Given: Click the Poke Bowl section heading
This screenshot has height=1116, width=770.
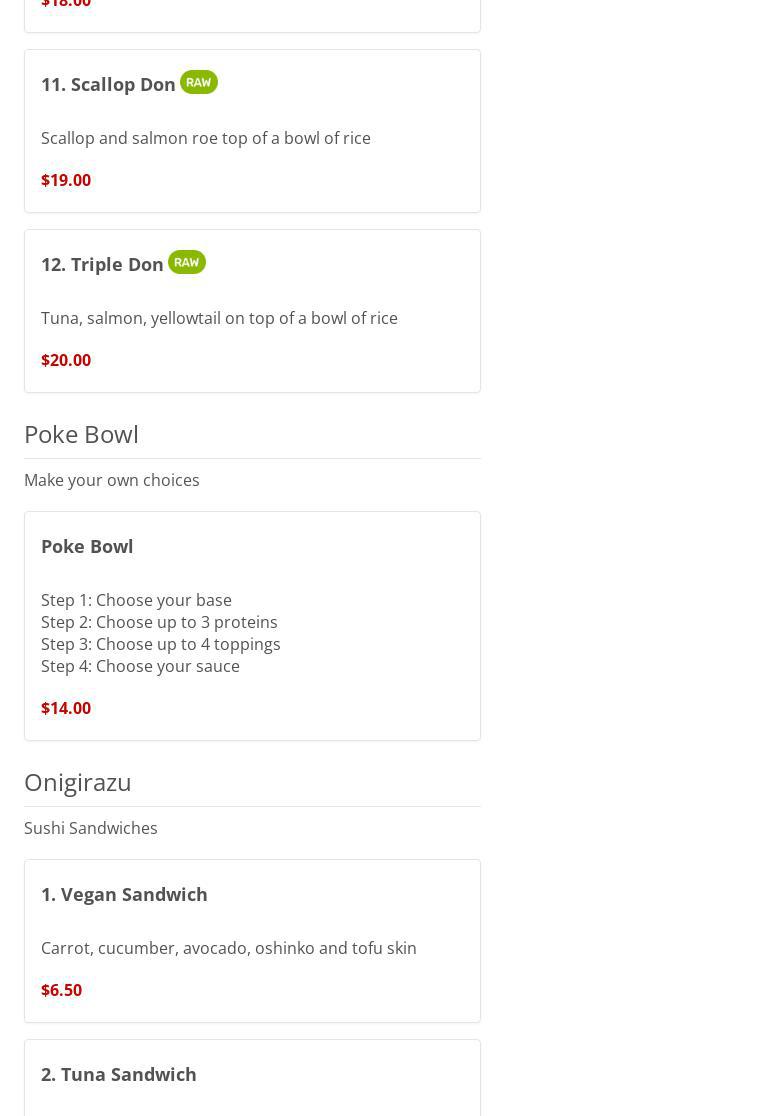Looking at the screenshot, I should [81, 434].
